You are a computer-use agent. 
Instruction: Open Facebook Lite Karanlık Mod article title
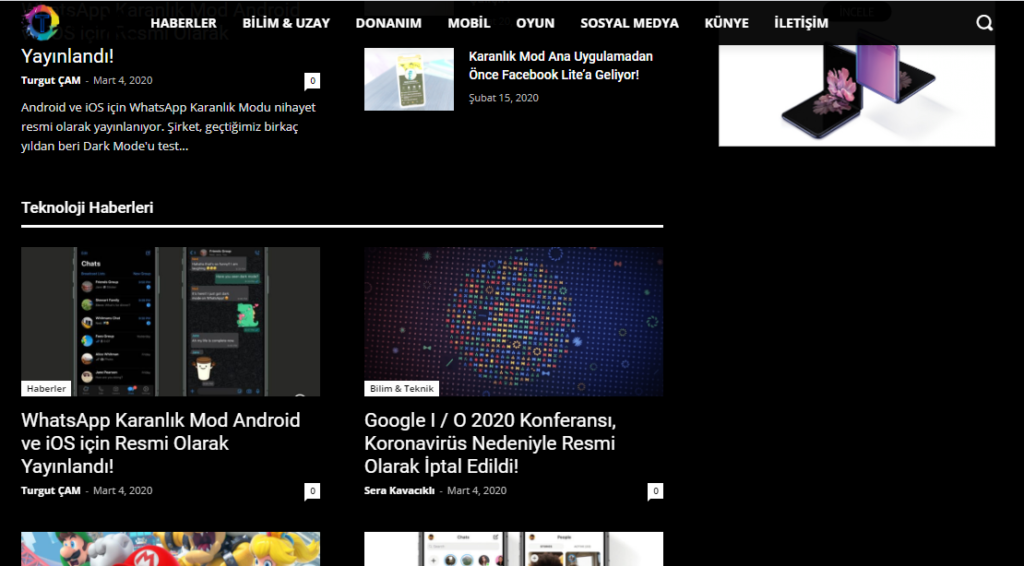[560, 66]
